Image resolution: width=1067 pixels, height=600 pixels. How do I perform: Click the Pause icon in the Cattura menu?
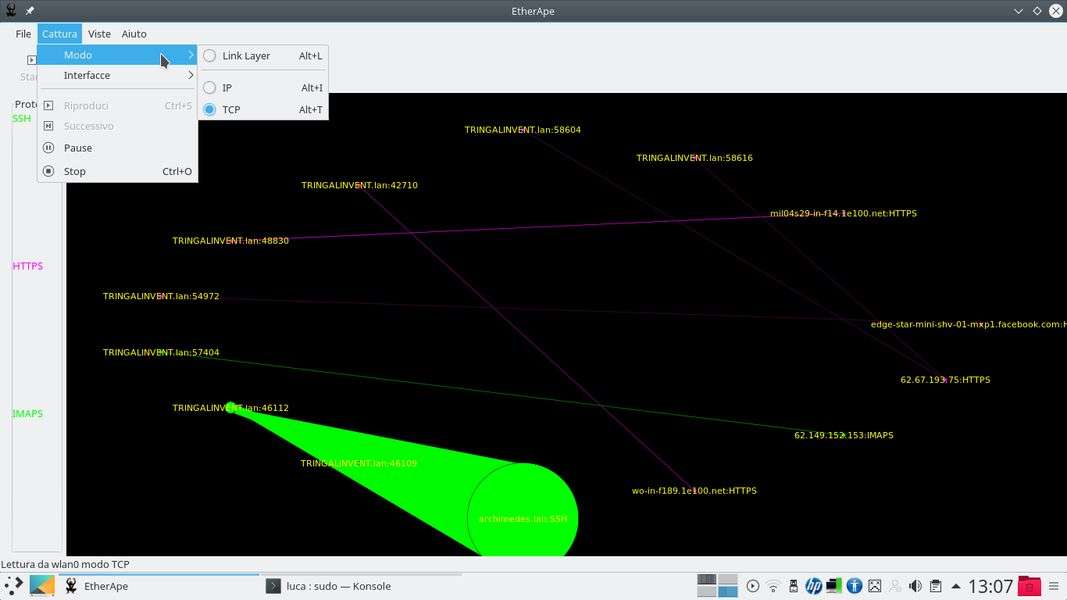coord(48,148)
